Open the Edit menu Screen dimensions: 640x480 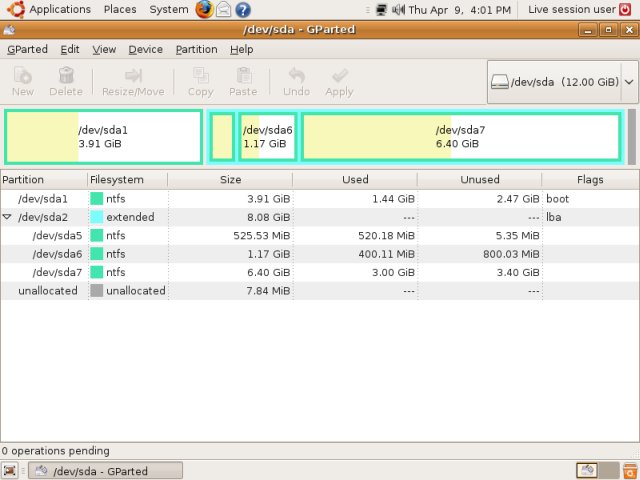click(x=70, y=49)
